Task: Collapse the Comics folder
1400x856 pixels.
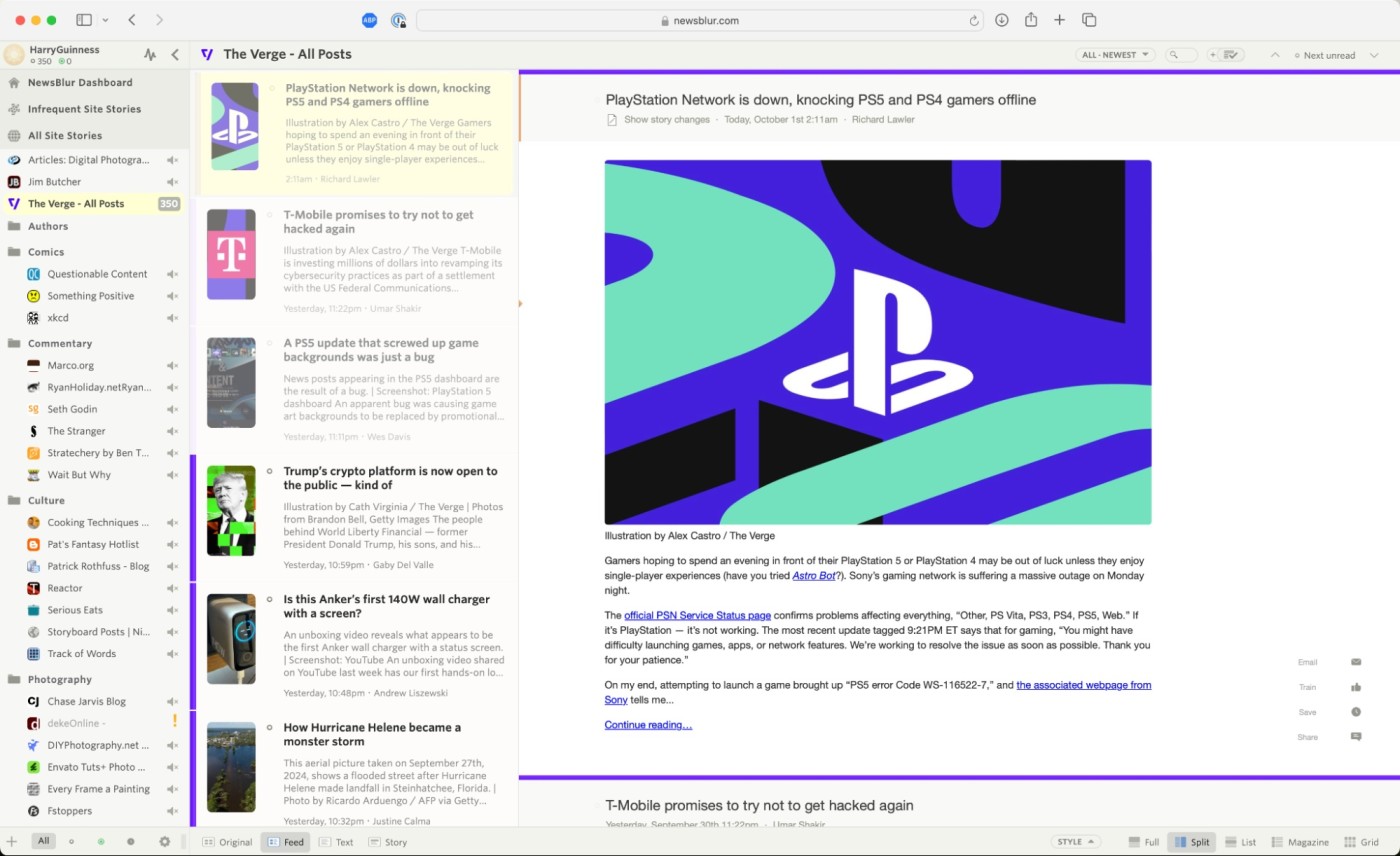Action: point(14,252)
